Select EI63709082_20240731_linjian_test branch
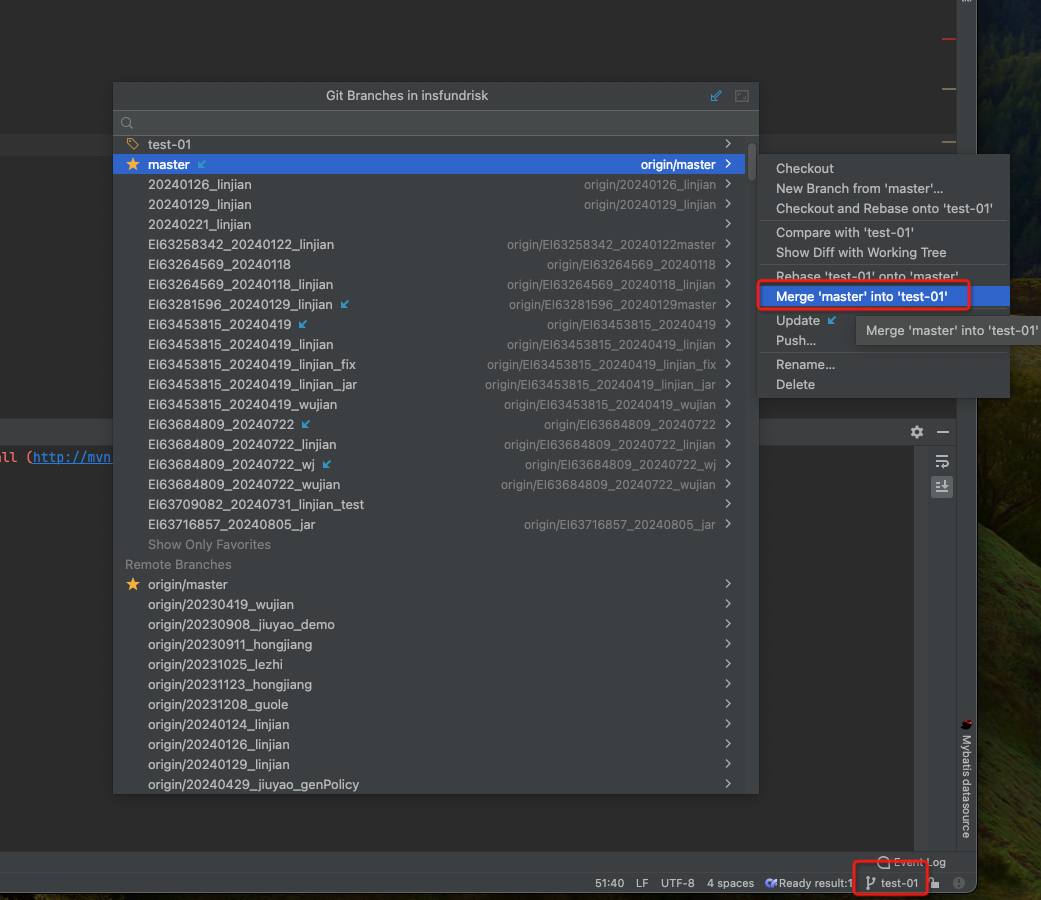Viewport: 1041px width, 900px height. click(x=429, y=504)
